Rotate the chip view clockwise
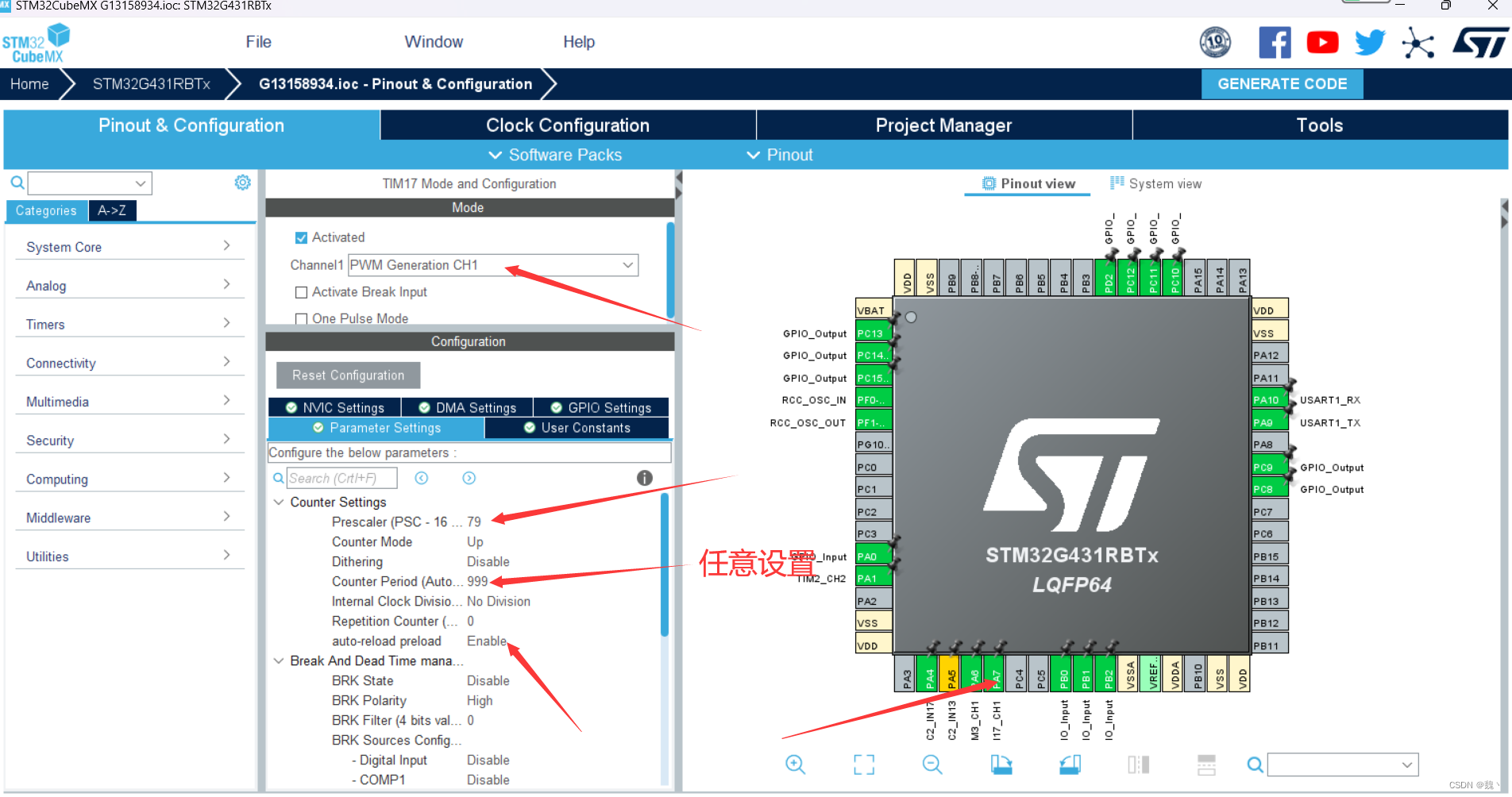This screenshot has width=1512, height=797. tap(1001, 764)
